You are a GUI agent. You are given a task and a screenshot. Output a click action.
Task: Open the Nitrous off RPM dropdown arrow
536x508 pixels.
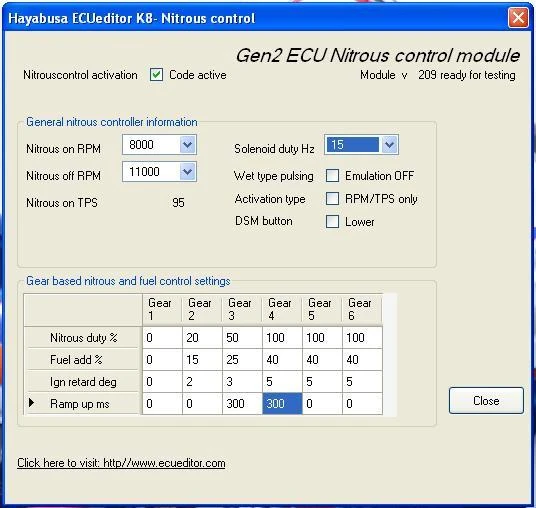187,171
